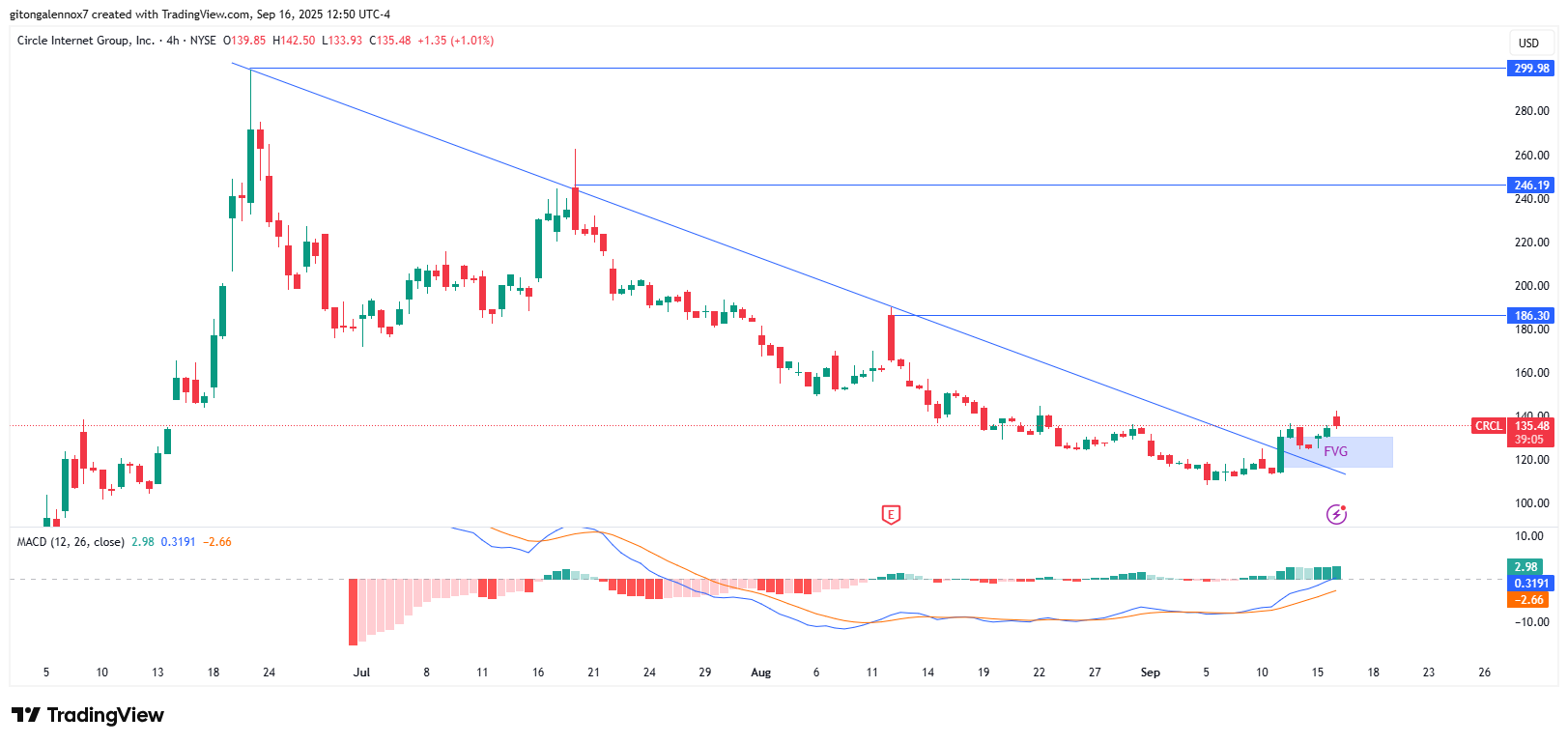Click the red 135.48 last price label
The width and height of the screenshot is (1568, 744).
1531,426
